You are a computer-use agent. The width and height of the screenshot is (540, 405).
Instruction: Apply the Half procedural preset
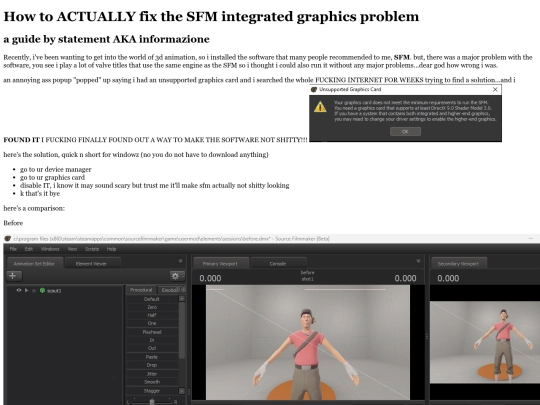click(x=152, y=315)
